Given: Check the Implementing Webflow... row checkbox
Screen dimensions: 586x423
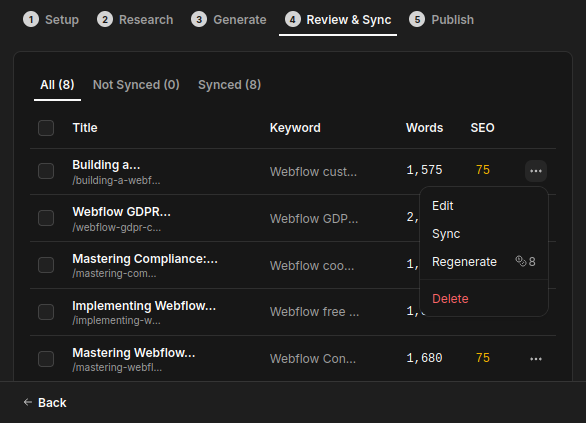Looking at the screenshot, I should coord(46,312).
